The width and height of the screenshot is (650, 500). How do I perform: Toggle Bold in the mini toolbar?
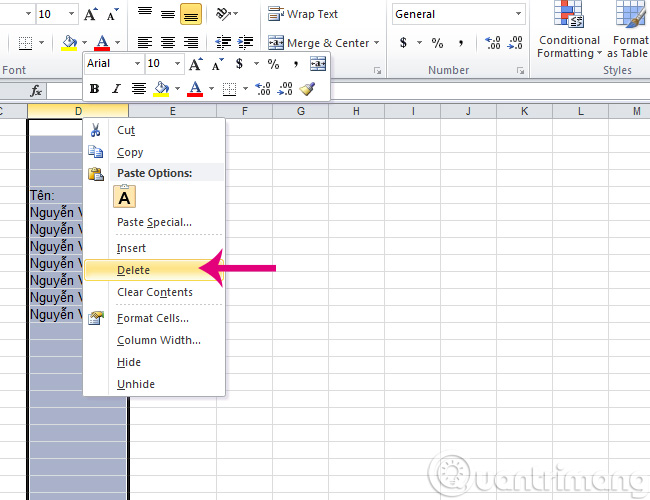pyautogui.click(x=95, y=88)
